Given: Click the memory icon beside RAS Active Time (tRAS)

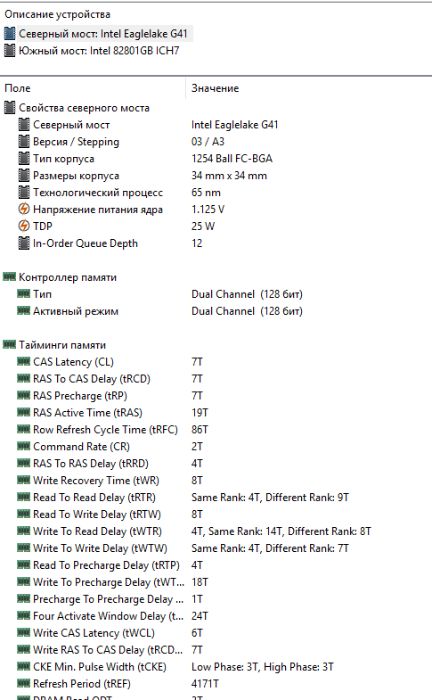Looking at the screenshot, I should (24, 413).
